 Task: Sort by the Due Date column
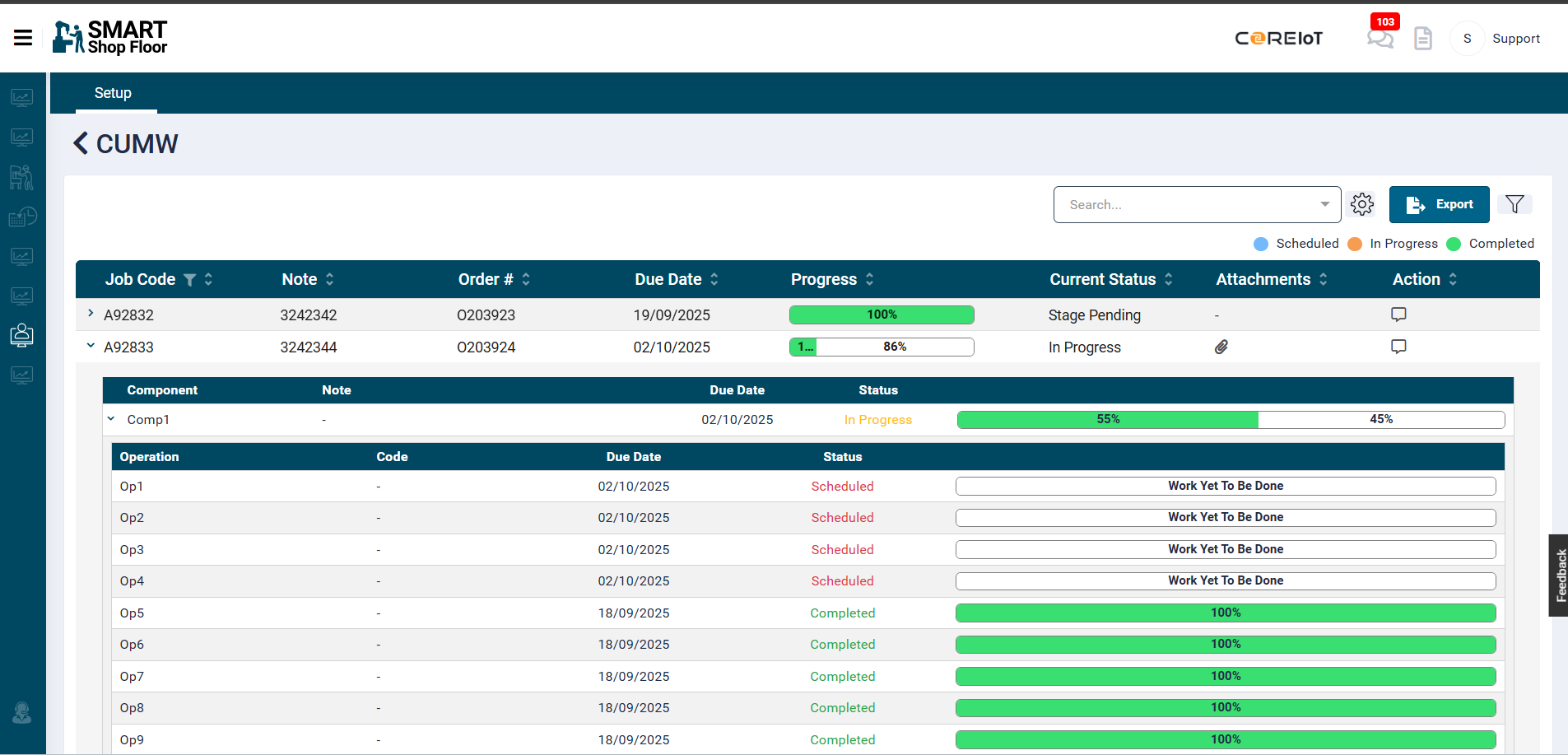(x=714, y=280)
